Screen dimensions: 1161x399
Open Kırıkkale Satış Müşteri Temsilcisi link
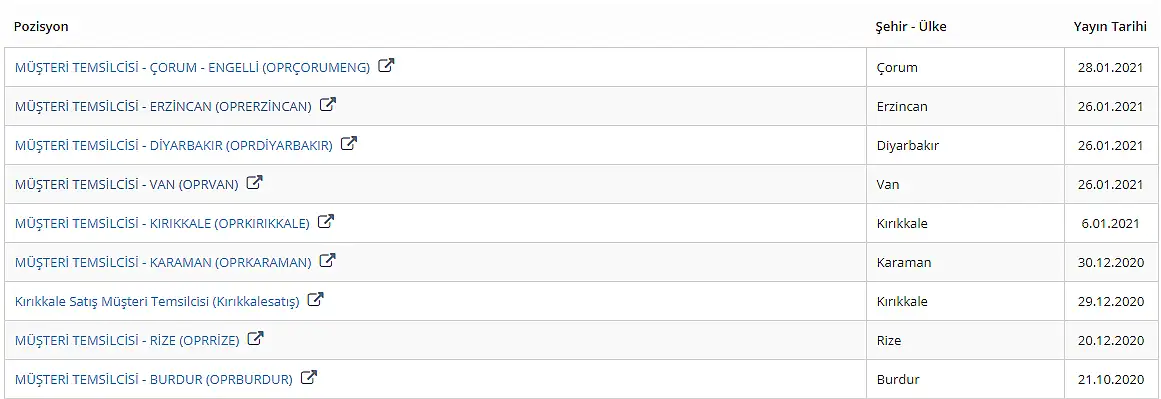click(x=157, y=301)
